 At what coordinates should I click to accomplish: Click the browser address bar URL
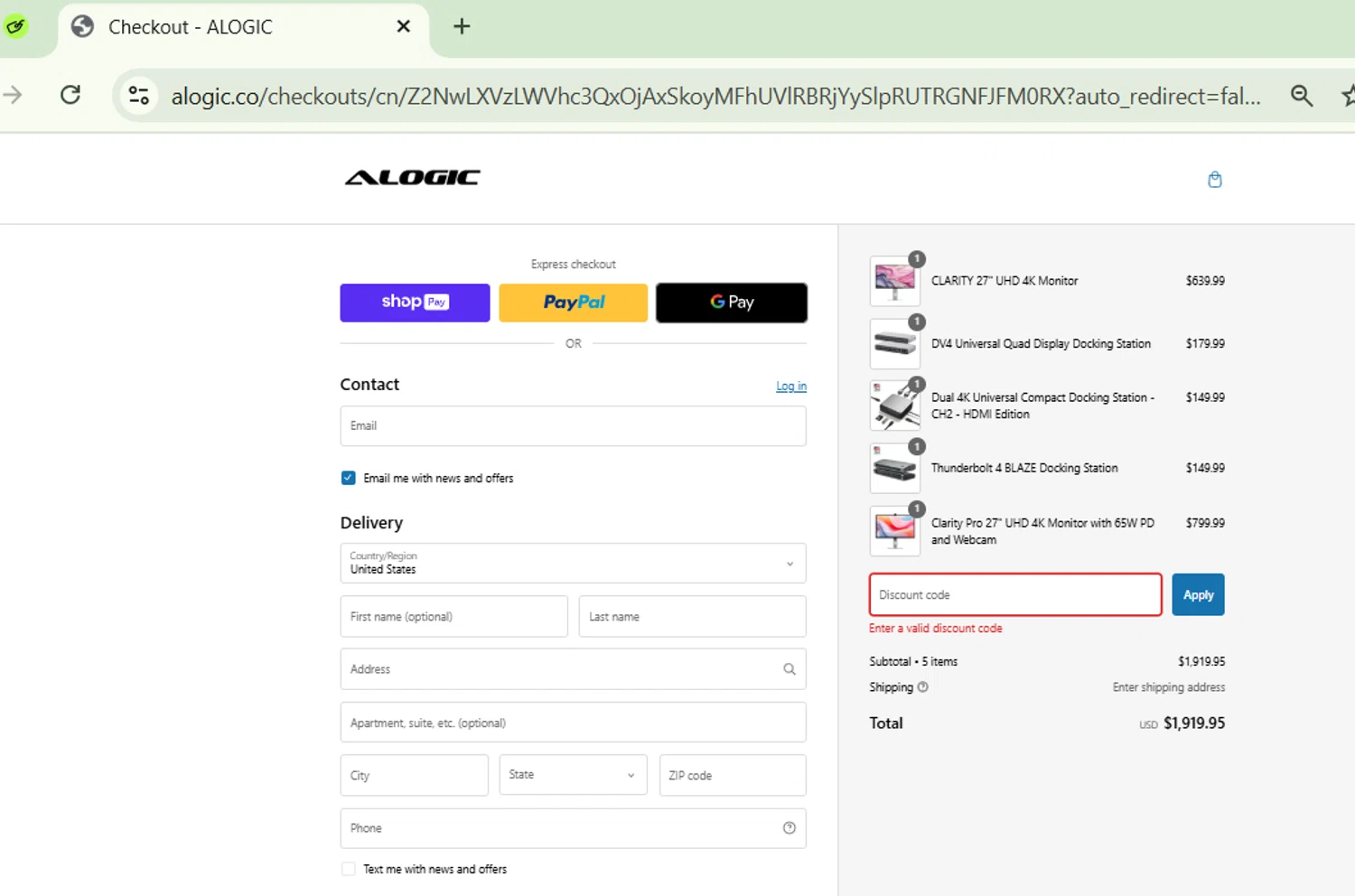715,96
